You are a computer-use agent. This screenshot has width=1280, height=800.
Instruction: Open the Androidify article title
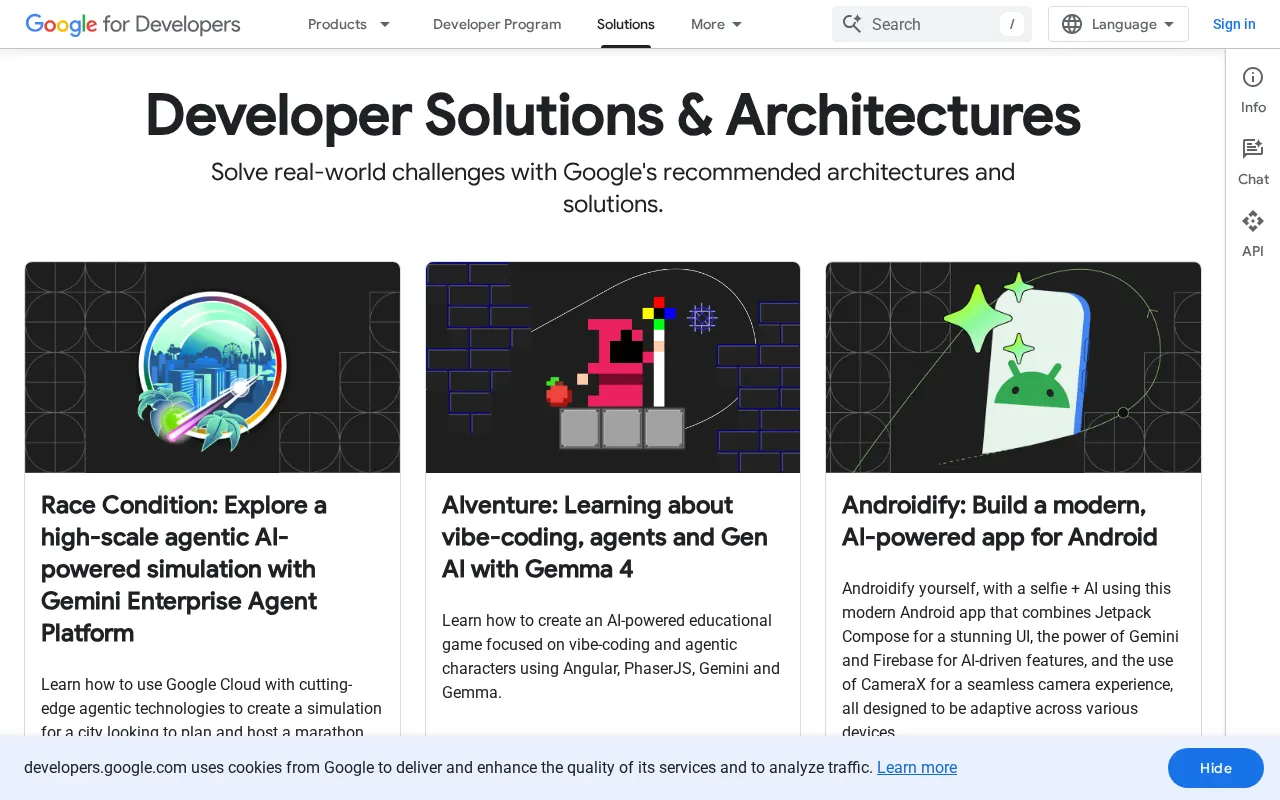[x=1000, y=521]
